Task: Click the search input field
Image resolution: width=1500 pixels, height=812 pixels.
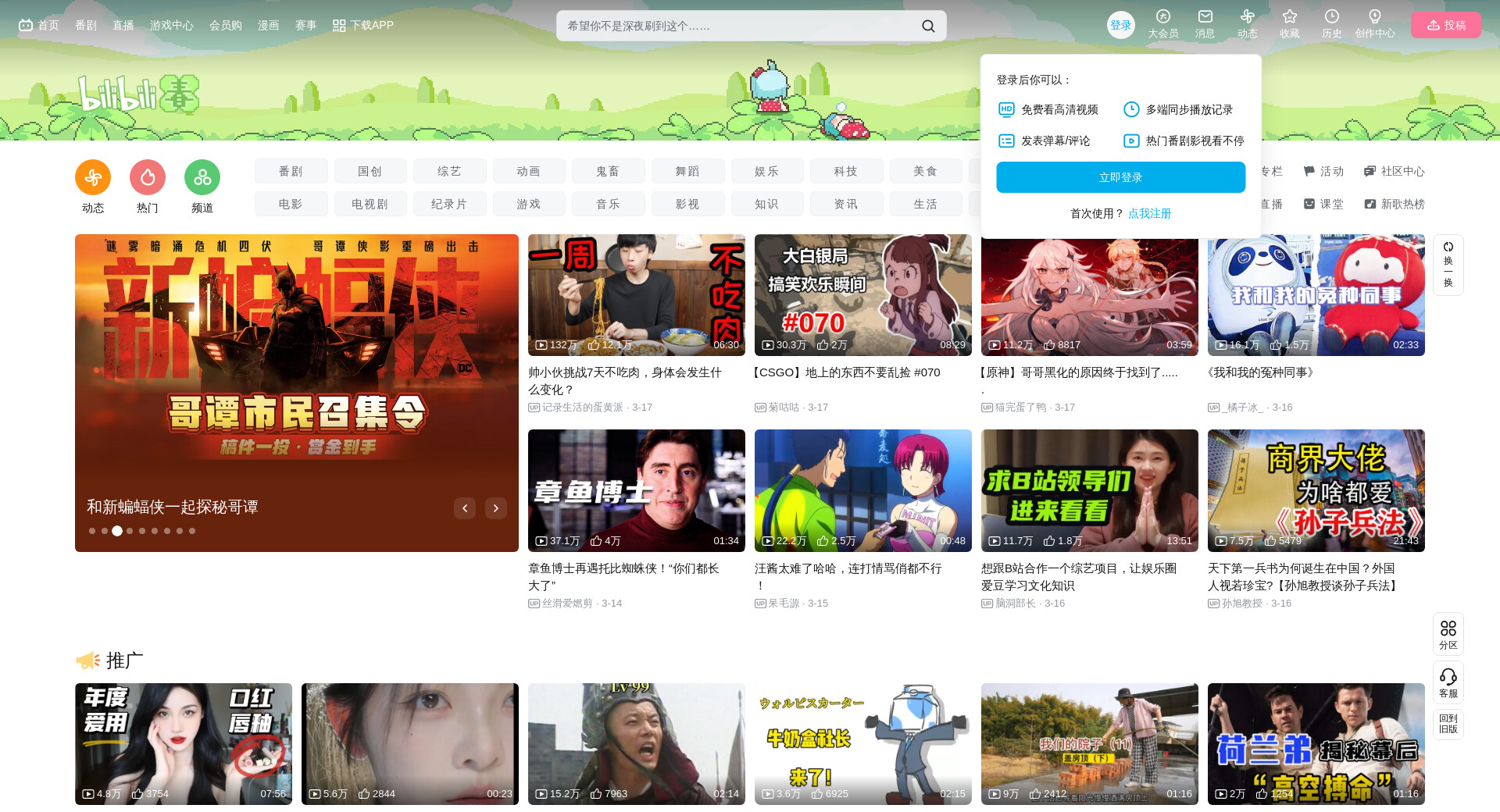Action: (x=738, y=26)
